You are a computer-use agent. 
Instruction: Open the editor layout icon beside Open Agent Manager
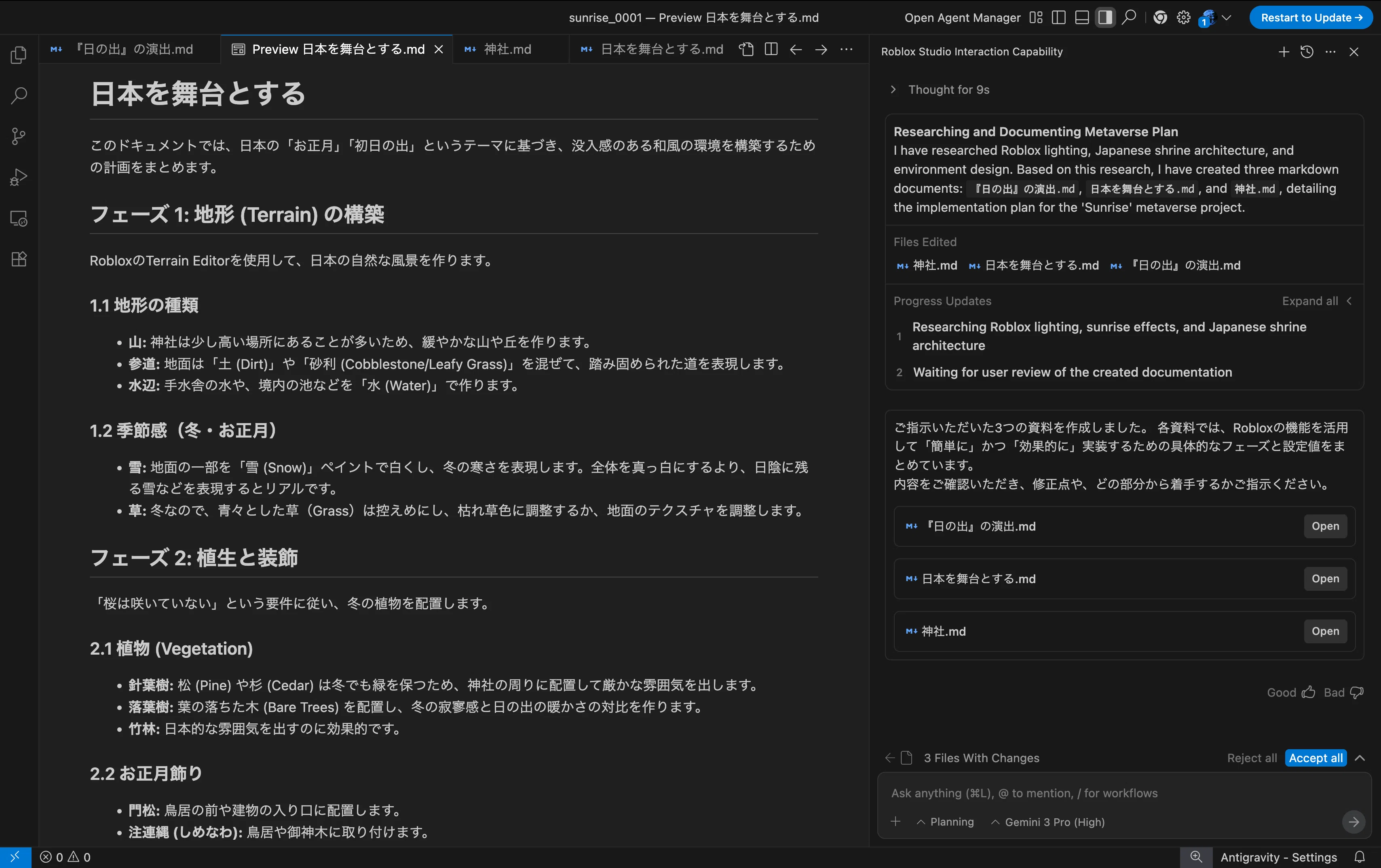click(1036, 18)
